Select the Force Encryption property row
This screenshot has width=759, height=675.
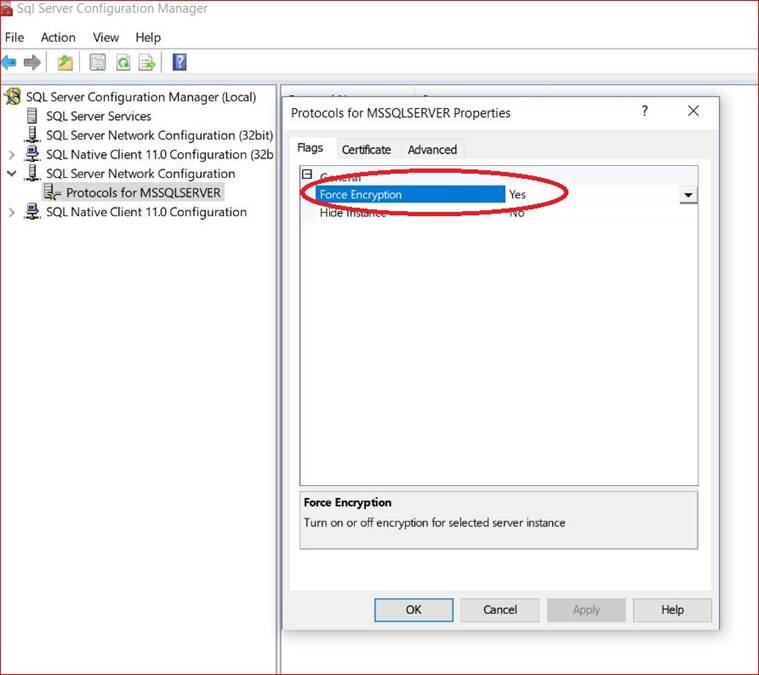click(x=499, y=195)
